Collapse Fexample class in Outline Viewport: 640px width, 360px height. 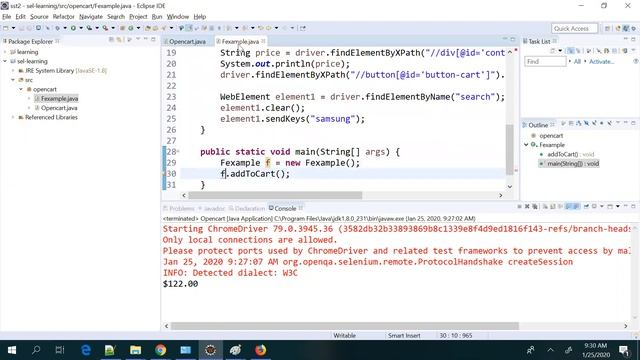[526, 145]
